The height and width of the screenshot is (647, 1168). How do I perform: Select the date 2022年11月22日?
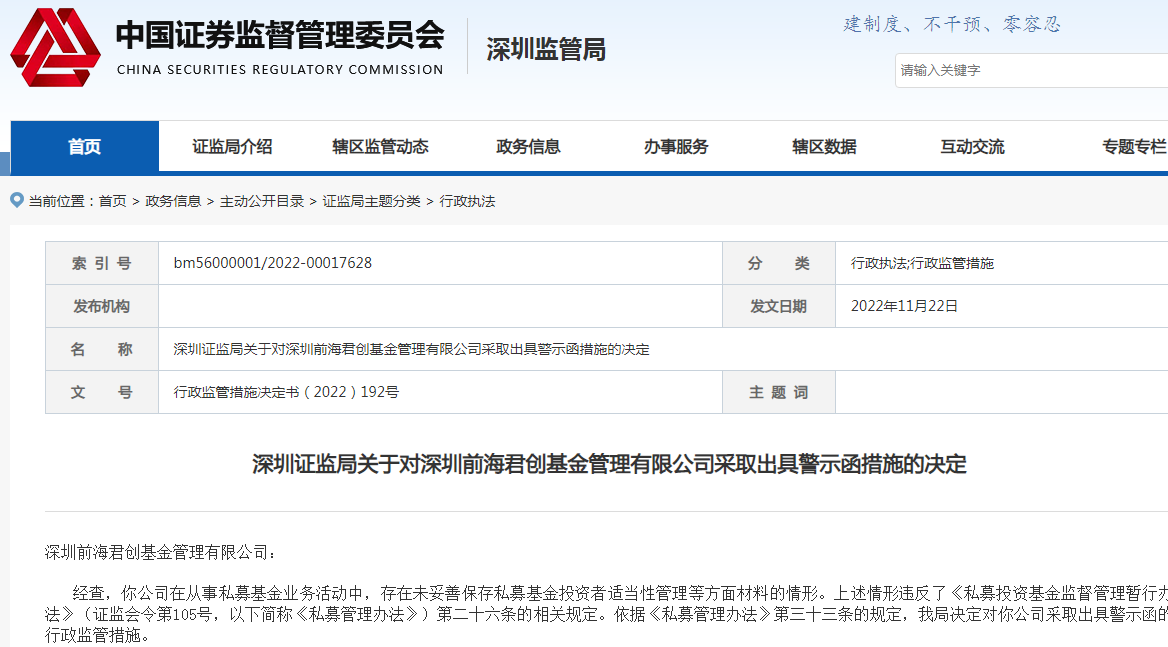coord(904,306)
